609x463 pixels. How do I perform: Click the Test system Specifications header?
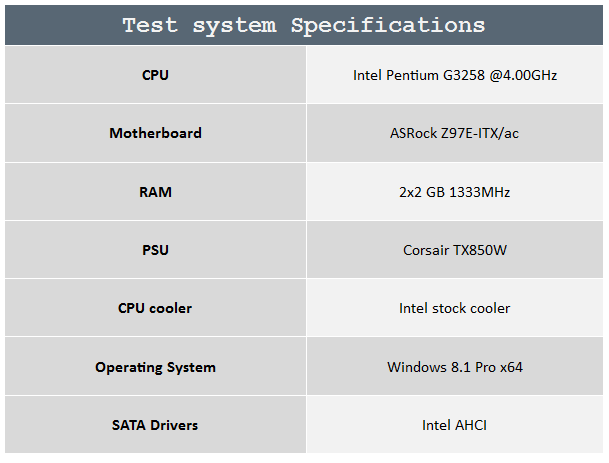point(304,25)
